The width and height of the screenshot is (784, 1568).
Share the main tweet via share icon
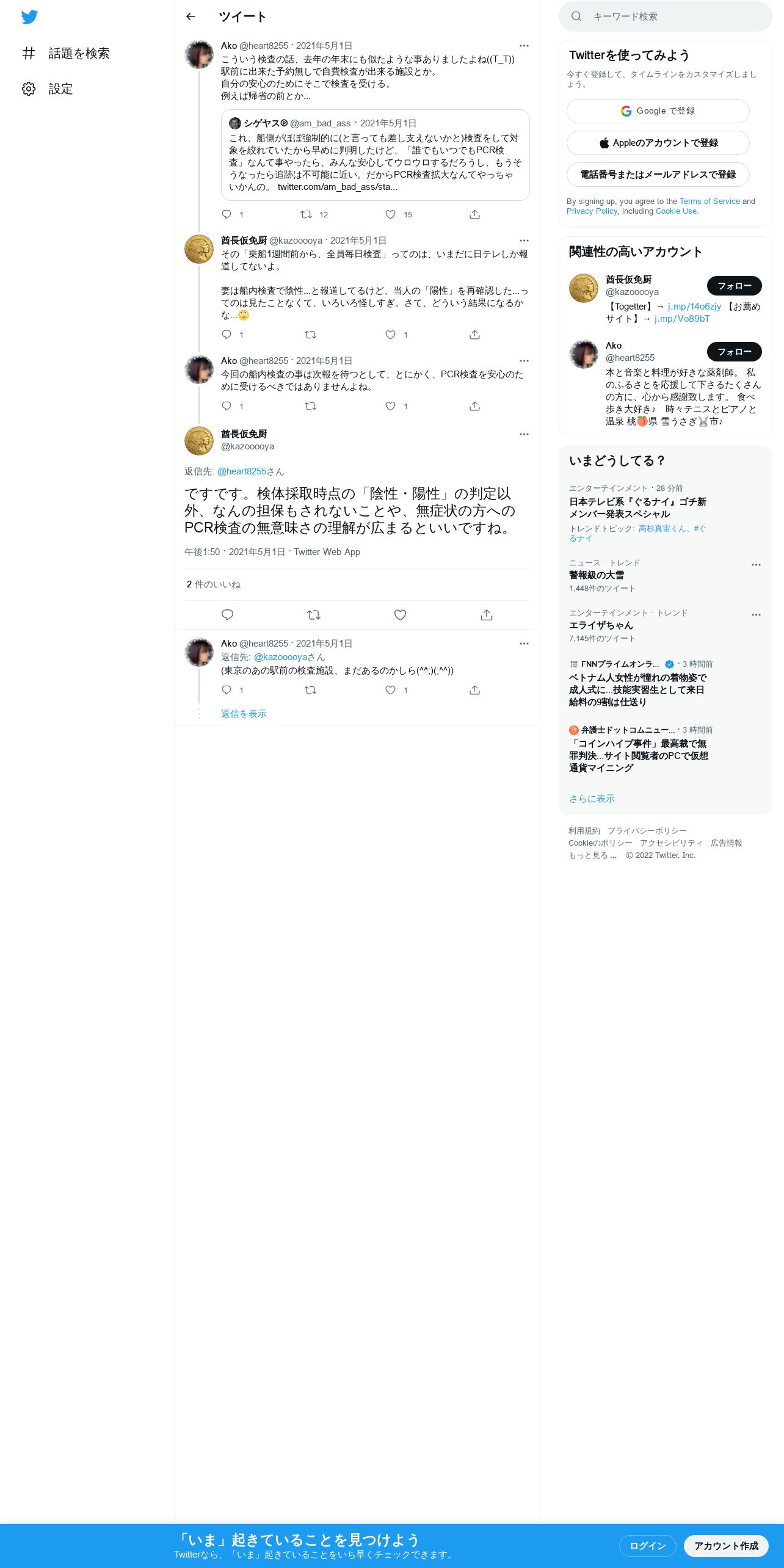[x=487, y=615]
